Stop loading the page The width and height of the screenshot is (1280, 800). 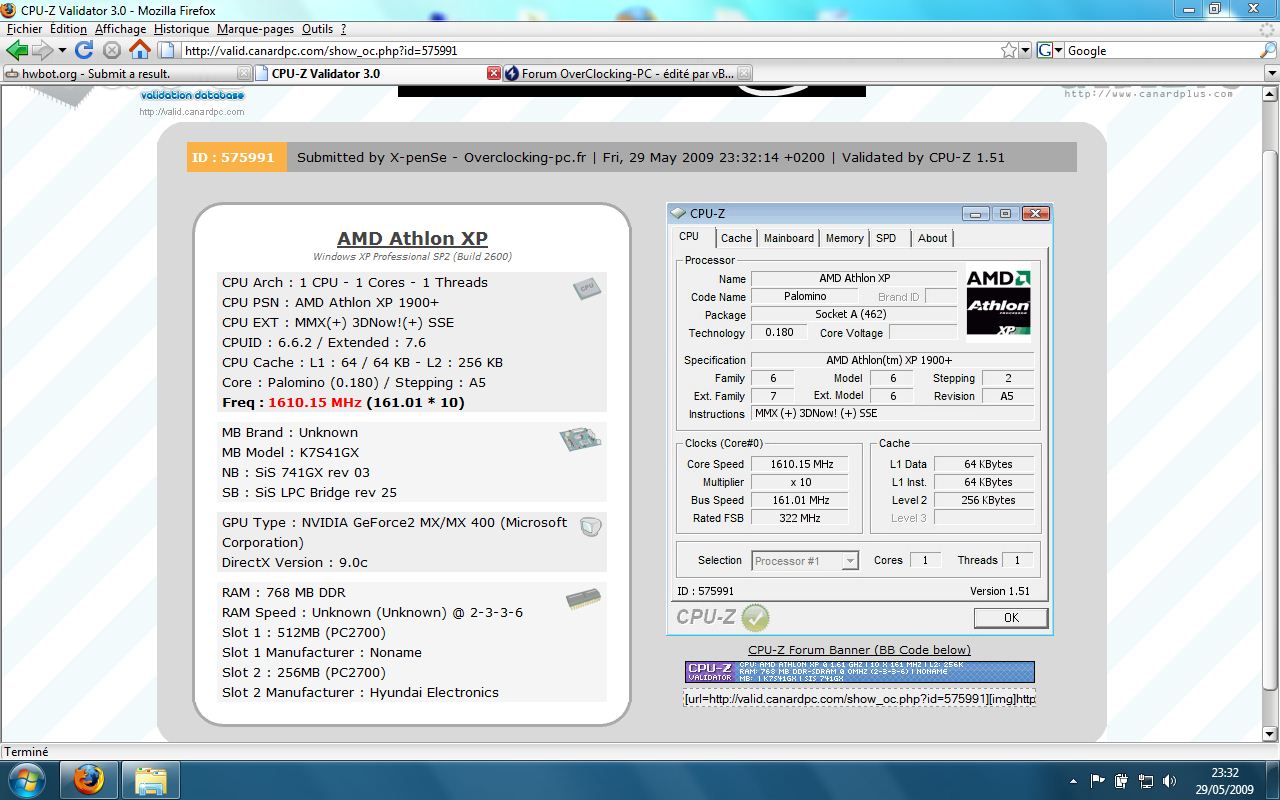pyautogui.click(x=112, y=50)
